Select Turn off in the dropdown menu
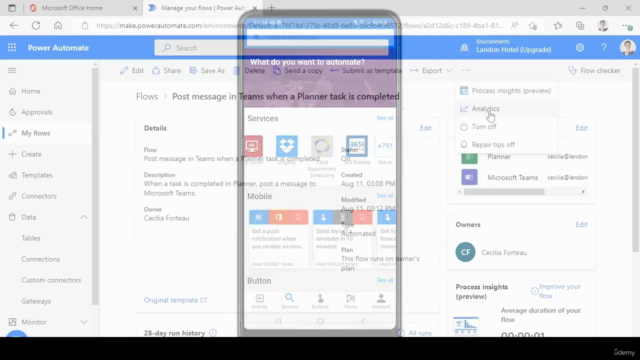640x360 pixels. 506,127
